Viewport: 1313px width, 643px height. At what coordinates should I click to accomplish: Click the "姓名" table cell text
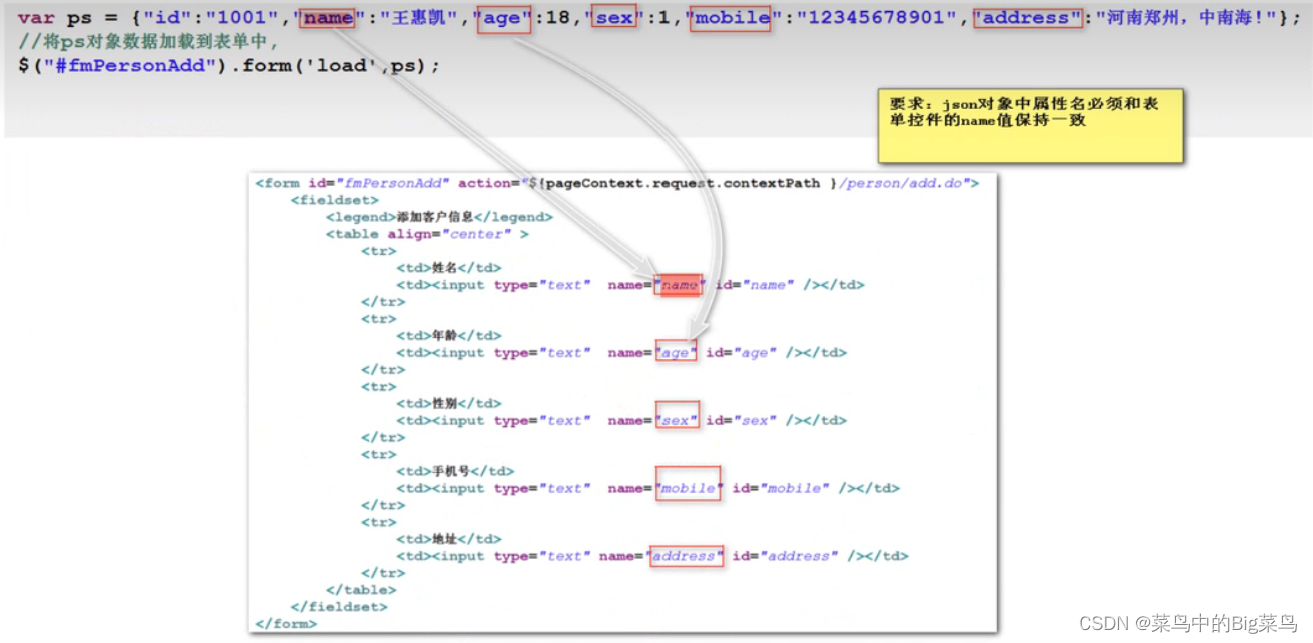click(x=444, y=268)
